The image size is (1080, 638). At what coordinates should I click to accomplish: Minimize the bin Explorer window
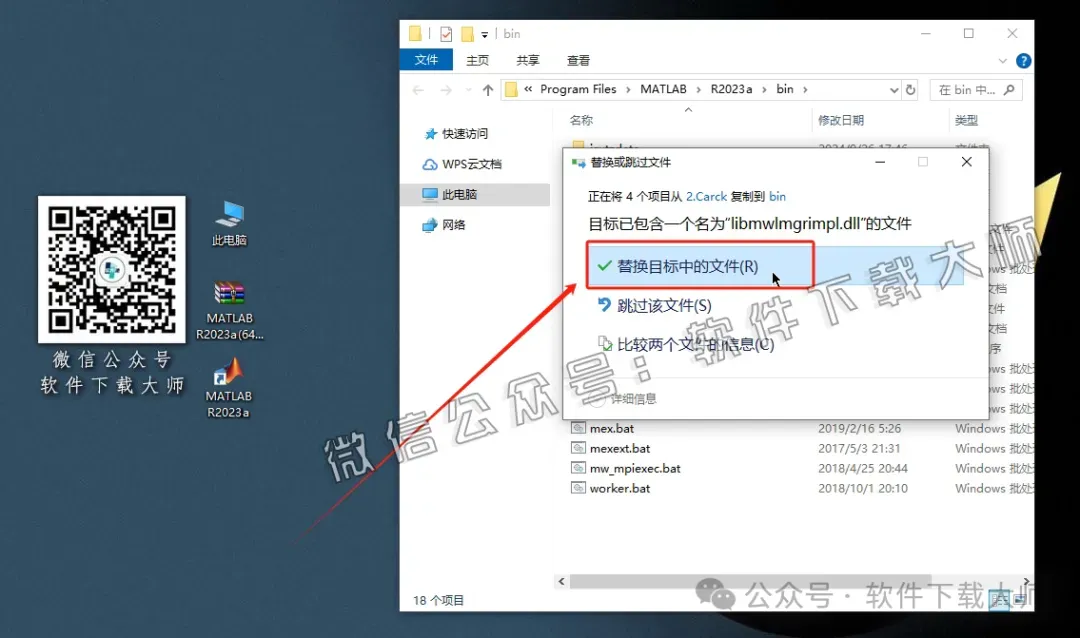coord(926,34)
